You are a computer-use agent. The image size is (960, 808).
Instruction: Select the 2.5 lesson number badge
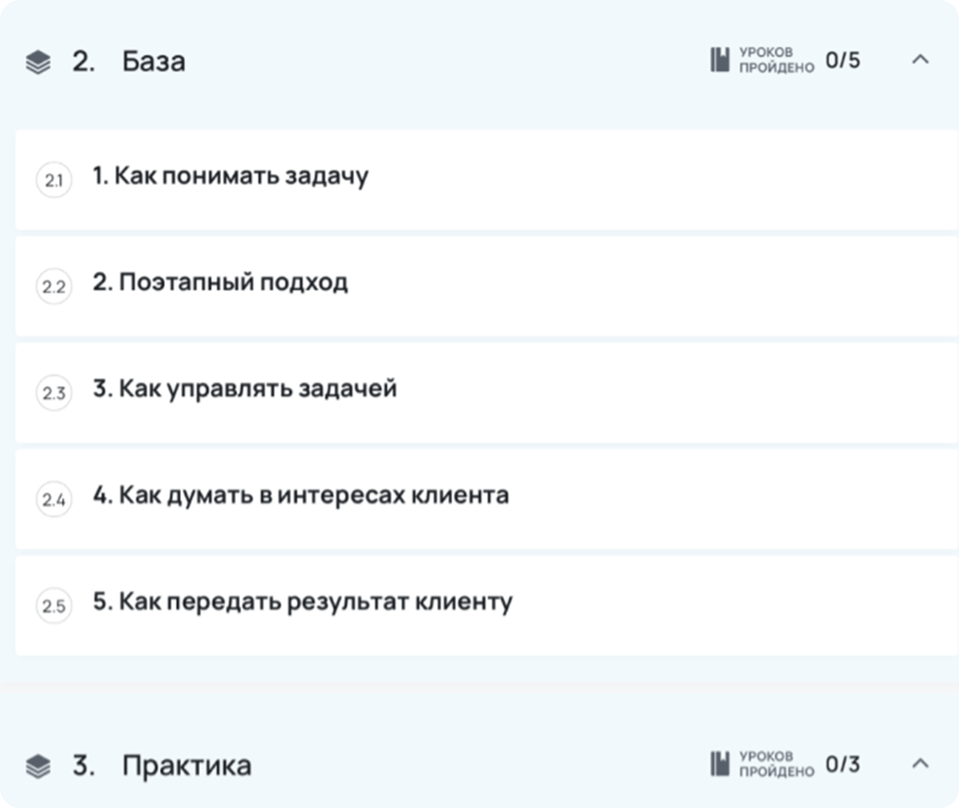click(54, 606)
